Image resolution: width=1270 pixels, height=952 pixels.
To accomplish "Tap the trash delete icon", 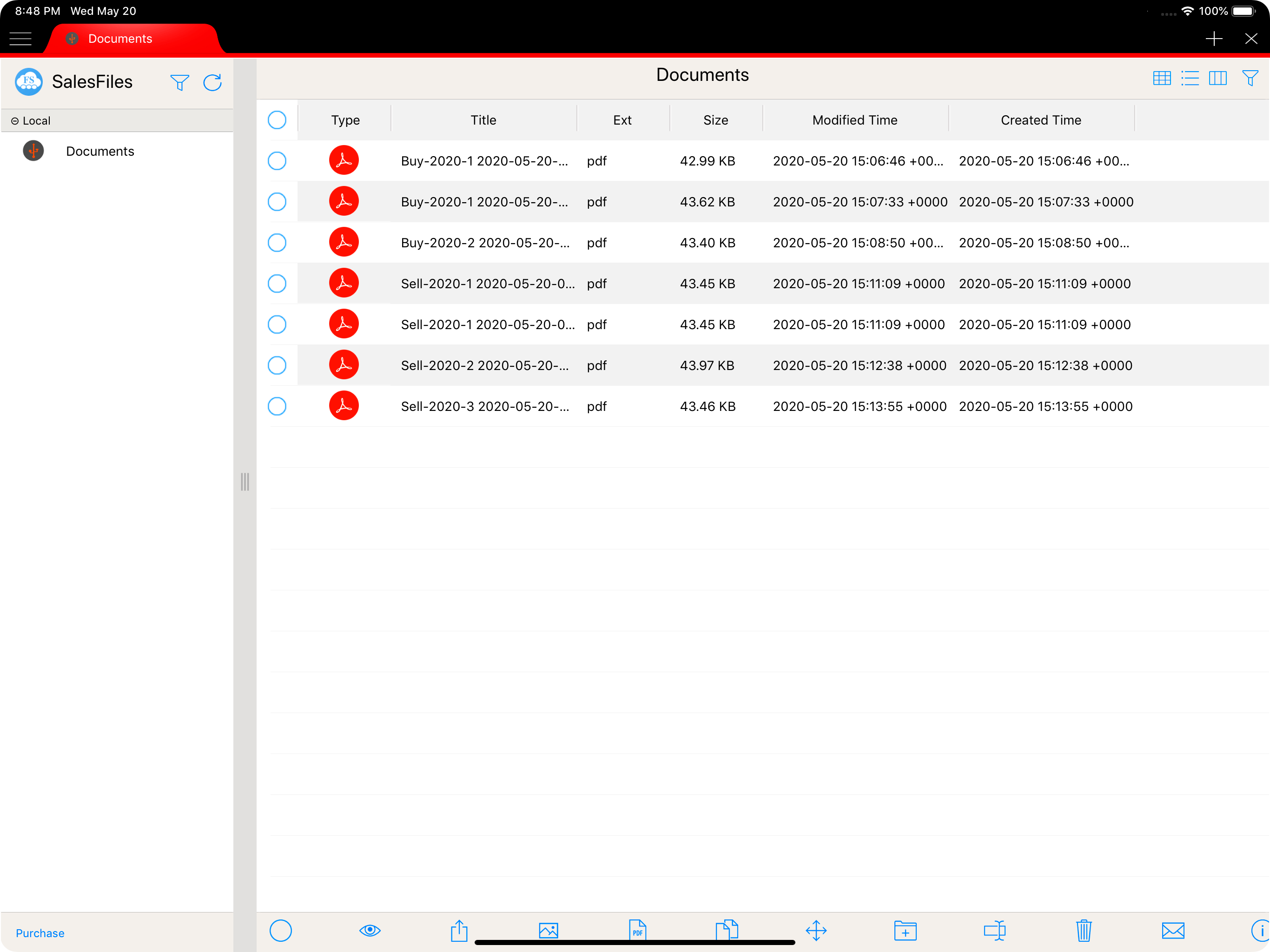I will pyautogui.click(x=1084, y=930).
